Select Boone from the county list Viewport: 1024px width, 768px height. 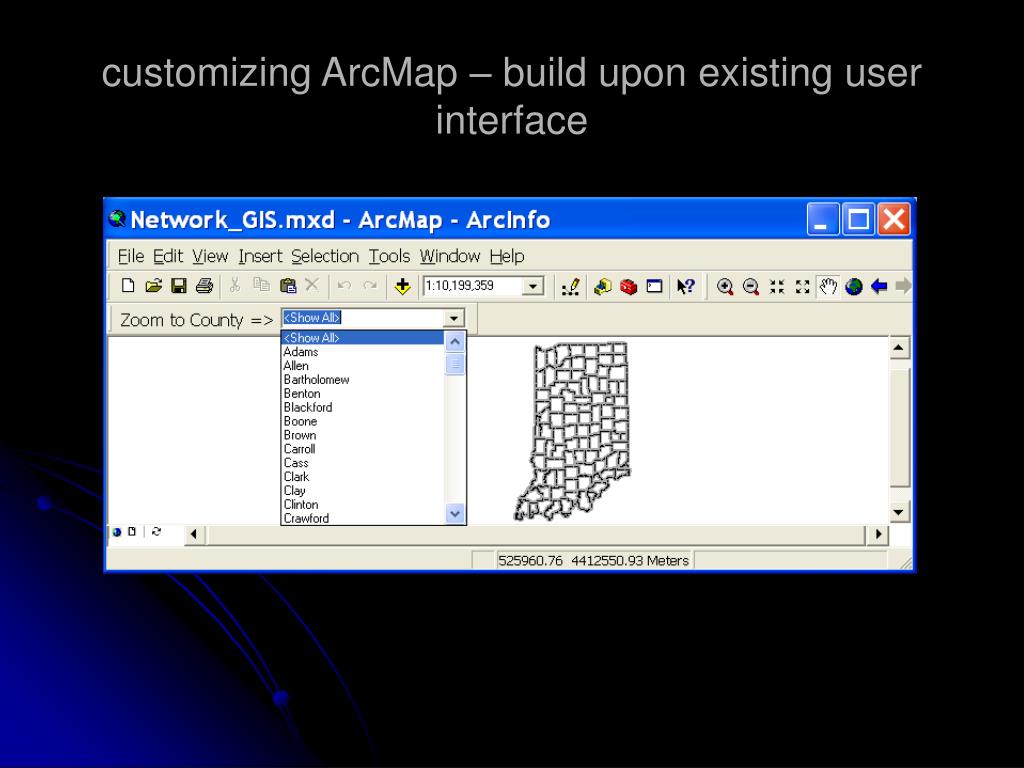point(362,421)
